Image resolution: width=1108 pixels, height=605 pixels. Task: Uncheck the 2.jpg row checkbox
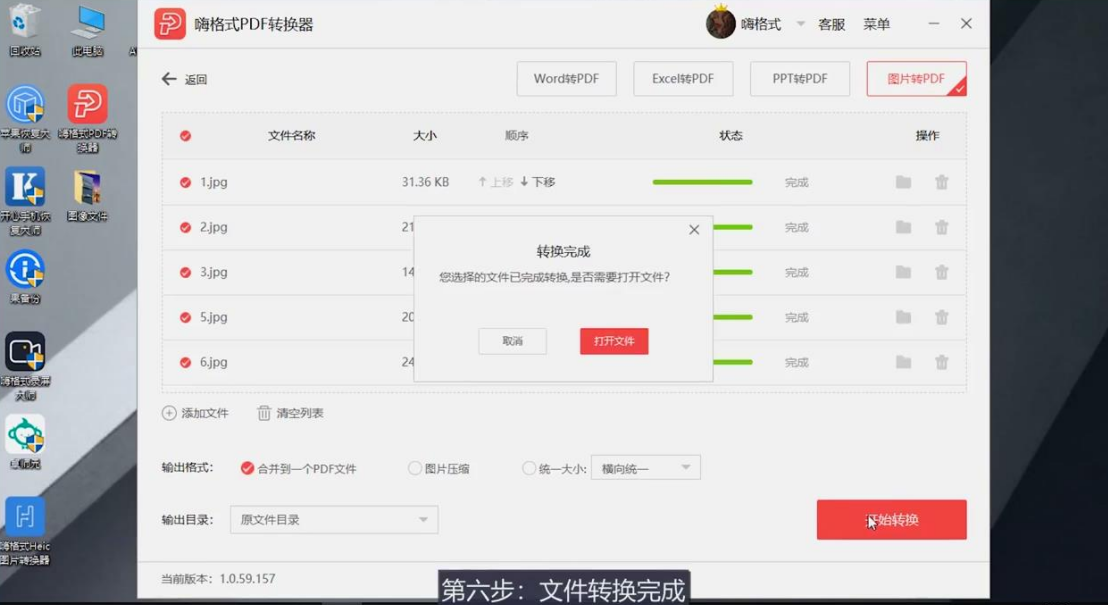[x=185, y=228]
